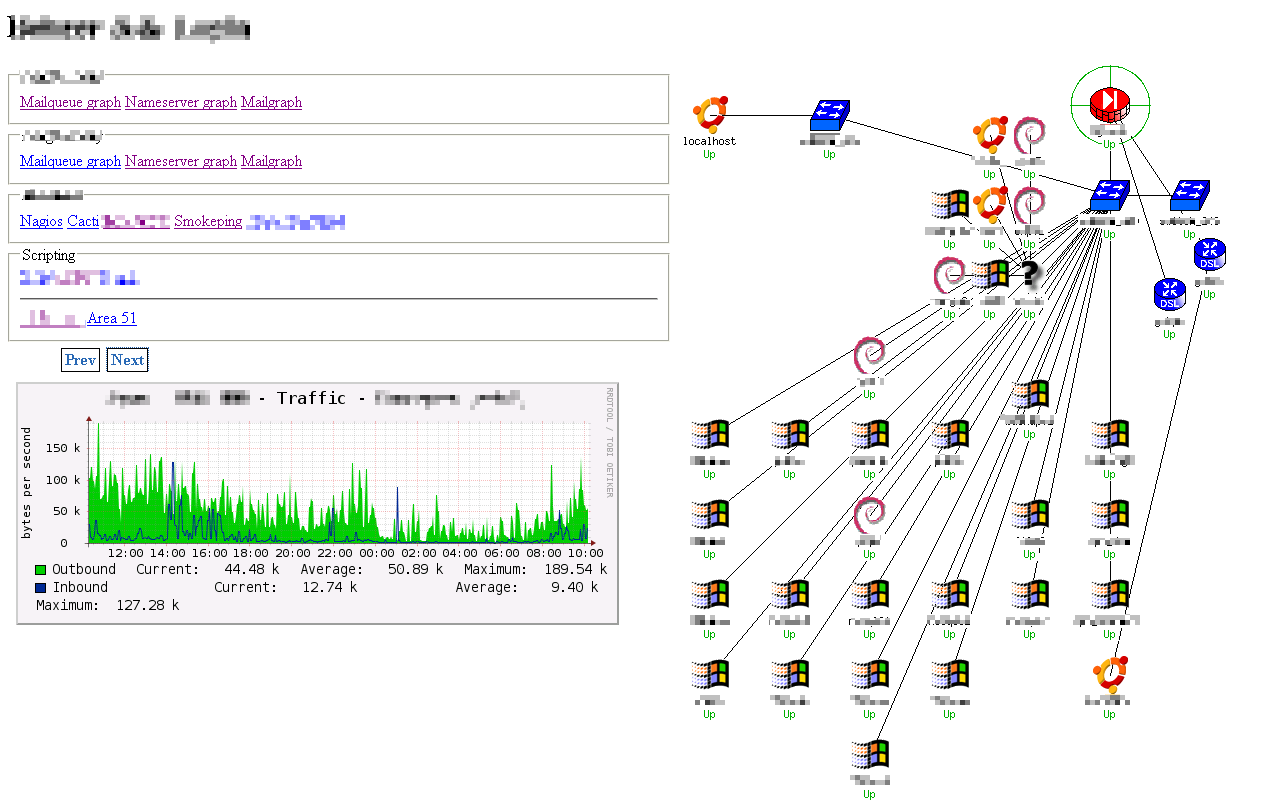Open the question mark unknown host icon
This screenshot has width=1266, height=811.
[1029, 275]
